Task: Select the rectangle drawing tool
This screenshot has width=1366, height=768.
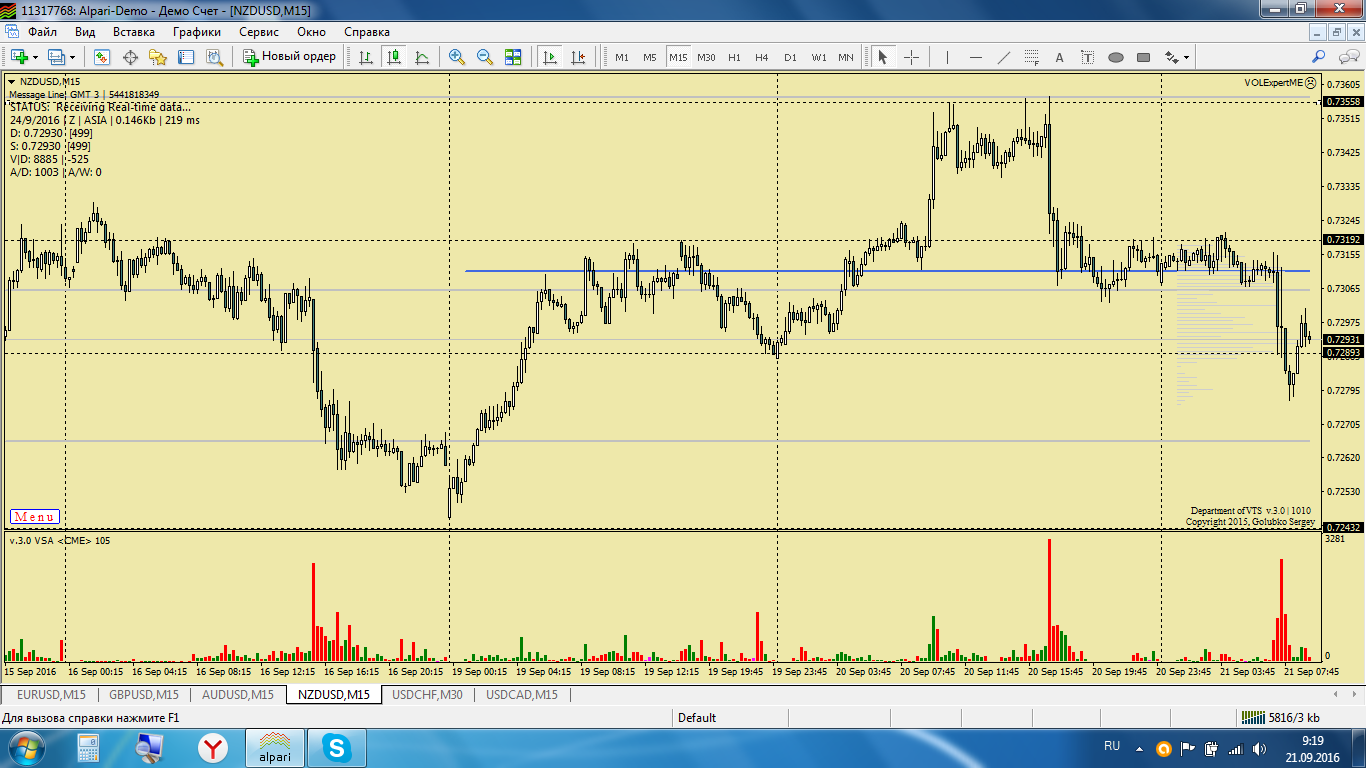Action: 1143,57
